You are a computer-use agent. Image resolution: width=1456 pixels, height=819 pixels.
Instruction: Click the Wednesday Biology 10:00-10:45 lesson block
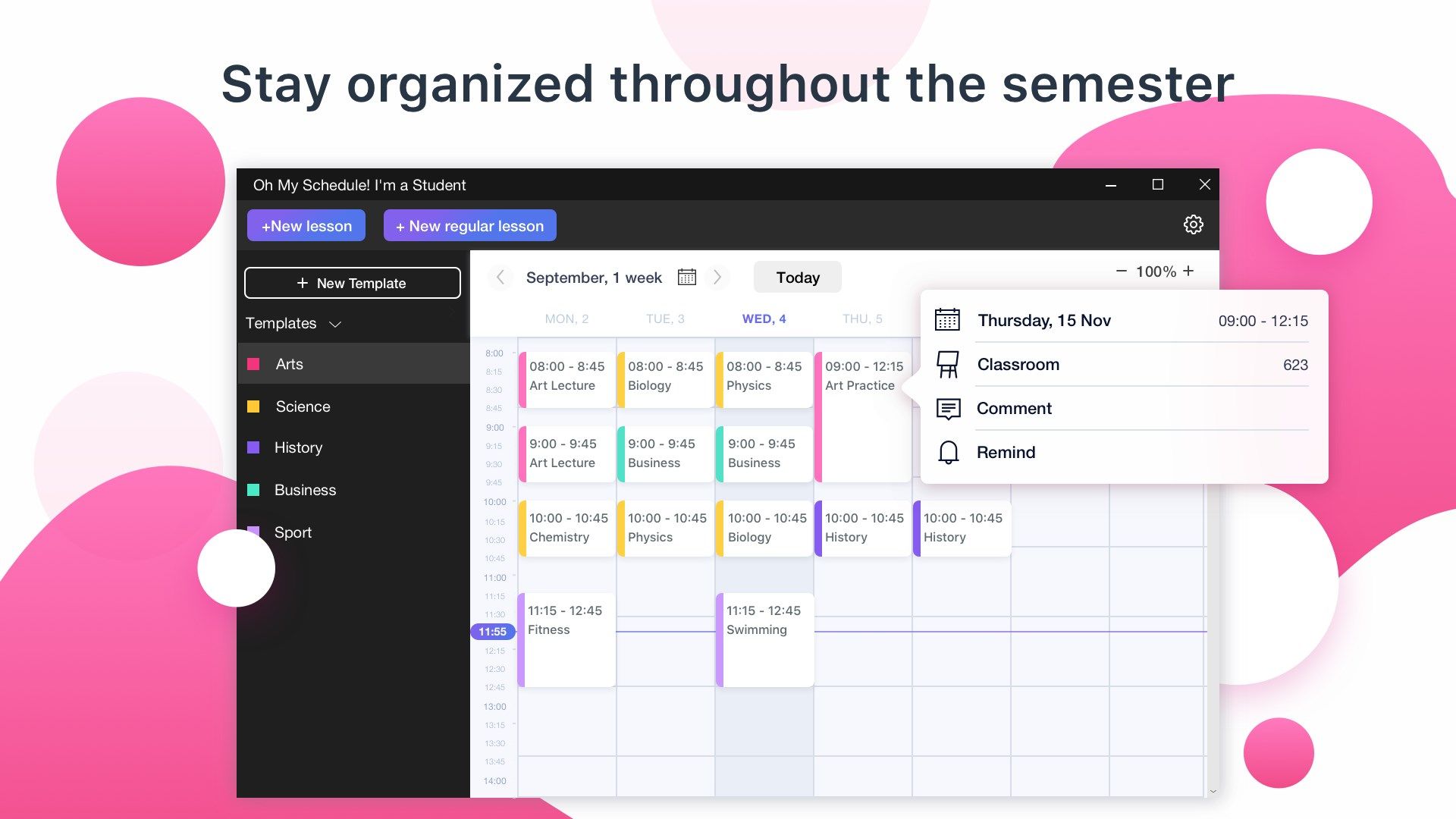click(764, 527)
